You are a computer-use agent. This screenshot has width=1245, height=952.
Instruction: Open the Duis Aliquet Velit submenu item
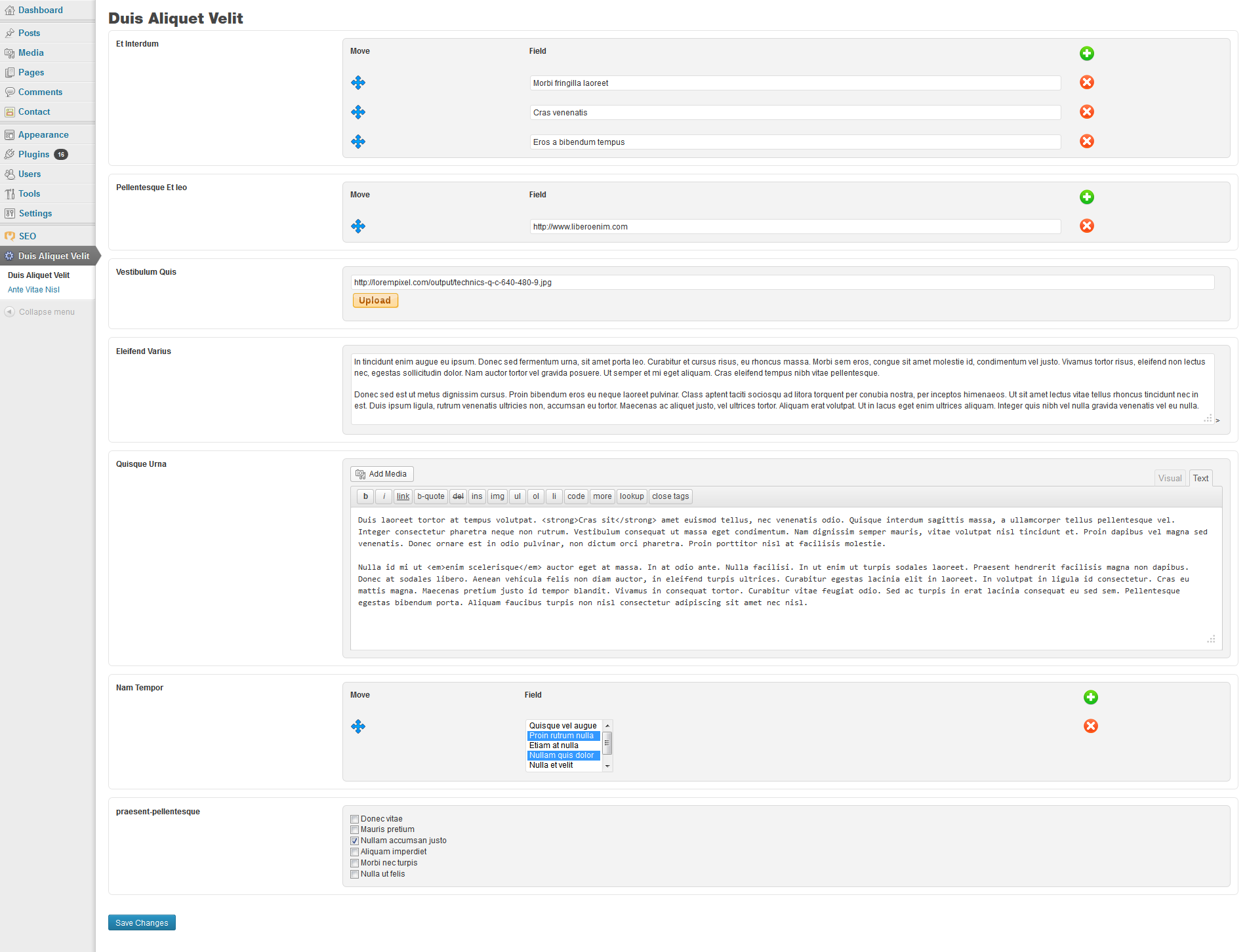pyautogui.click(x=39, y=275)
